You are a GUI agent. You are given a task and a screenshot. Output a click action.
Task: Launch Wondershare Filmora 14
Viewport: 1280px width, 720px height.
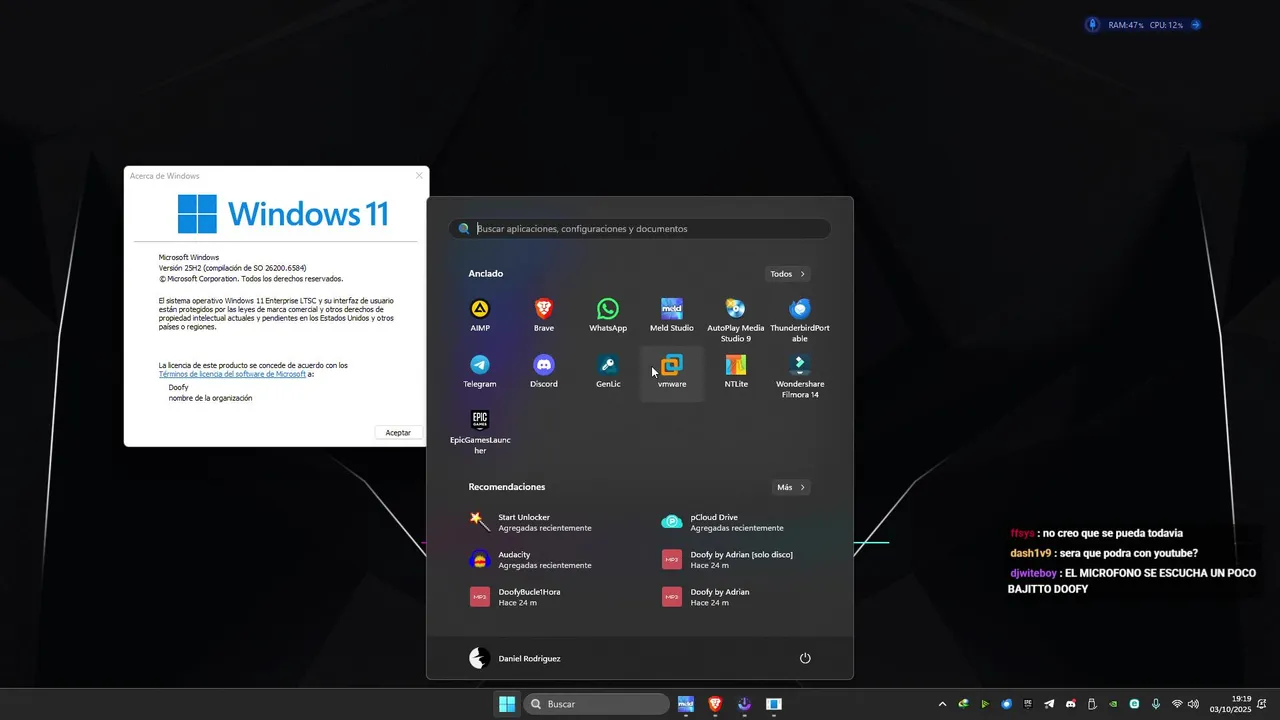[800, 376]
